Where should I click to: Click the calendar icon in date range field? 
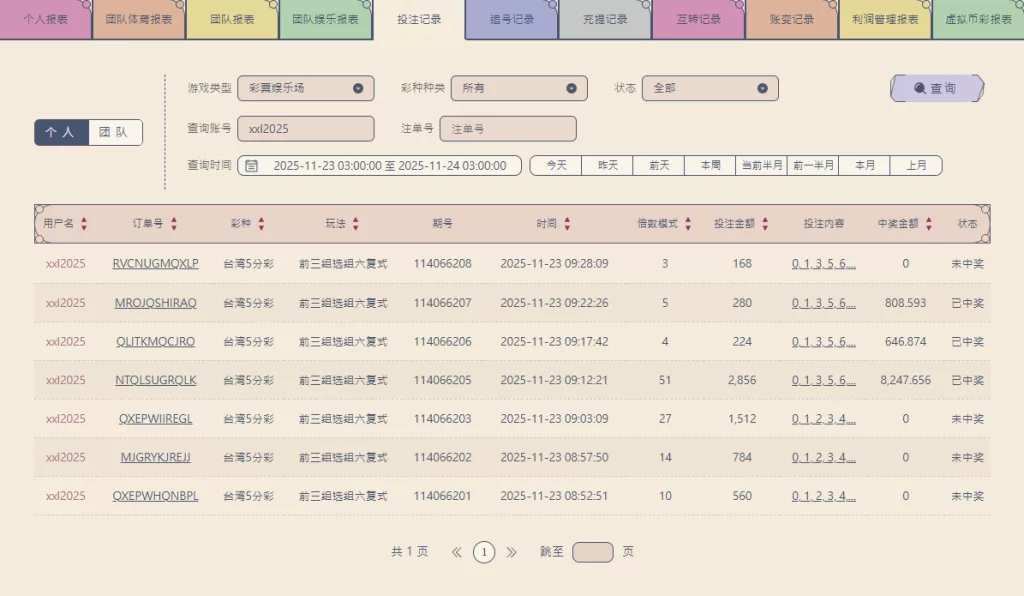tap(252, 166)
